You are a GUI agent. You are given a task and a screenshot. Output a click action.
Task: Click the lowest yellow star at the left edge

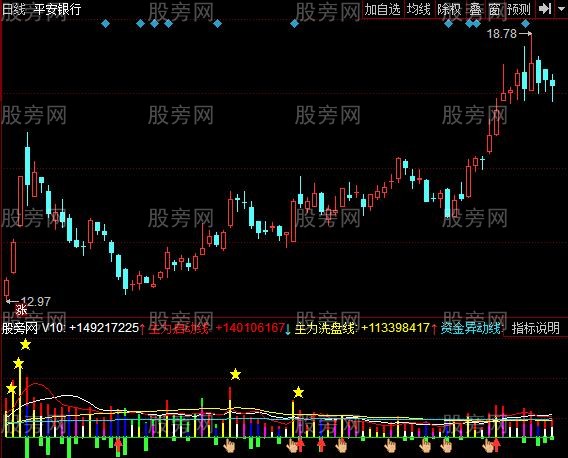pyautogui.click(x=12, y=388)
